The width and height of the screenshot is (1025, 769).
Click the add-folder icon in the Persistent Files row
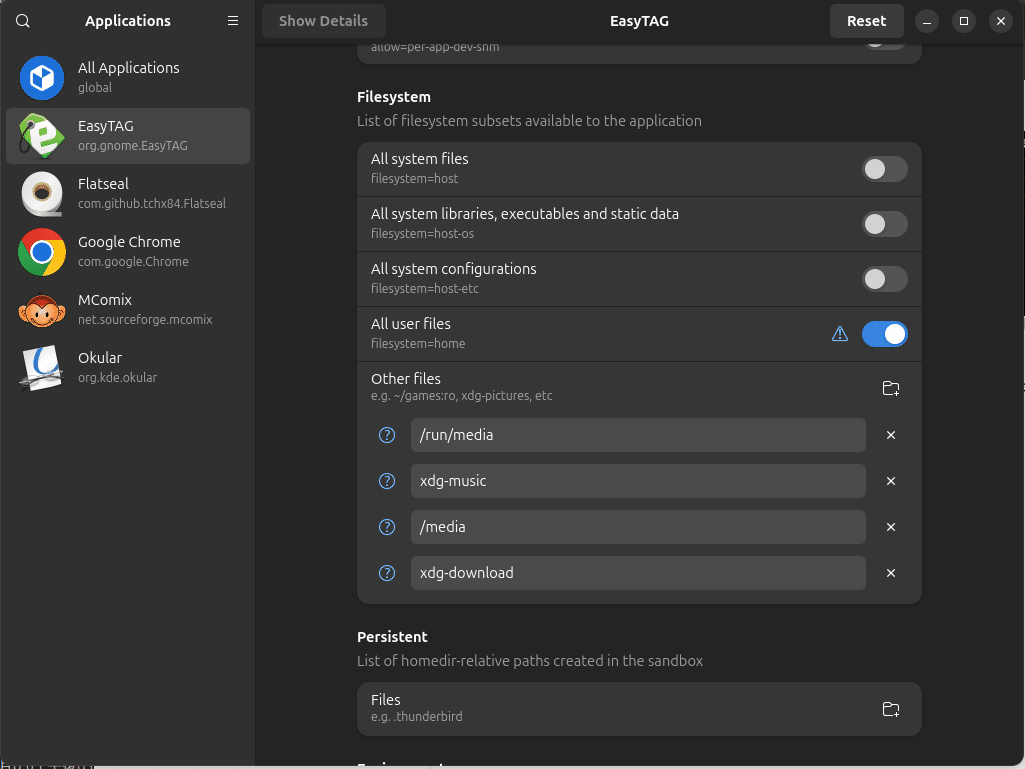click(891, 710)
